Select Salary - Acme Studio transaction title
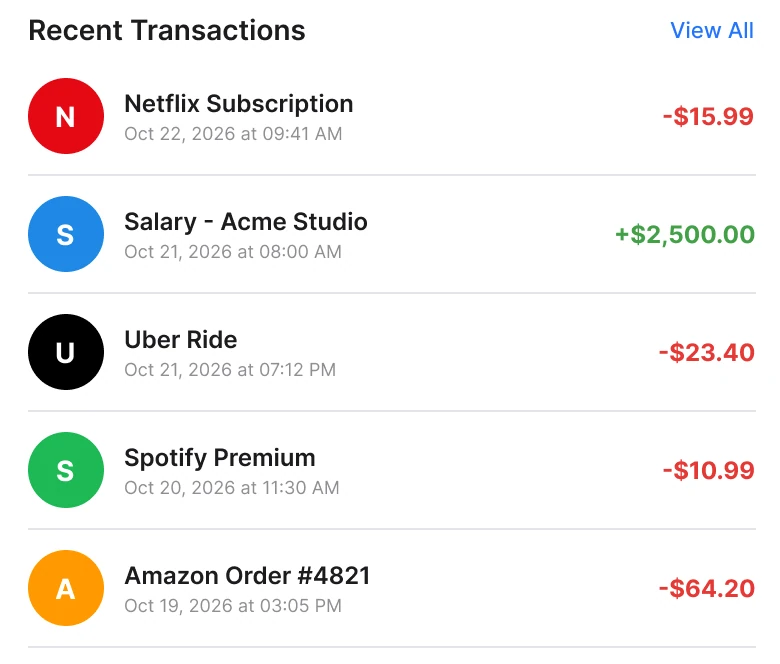780x664 pixels. tap(246, 222)
